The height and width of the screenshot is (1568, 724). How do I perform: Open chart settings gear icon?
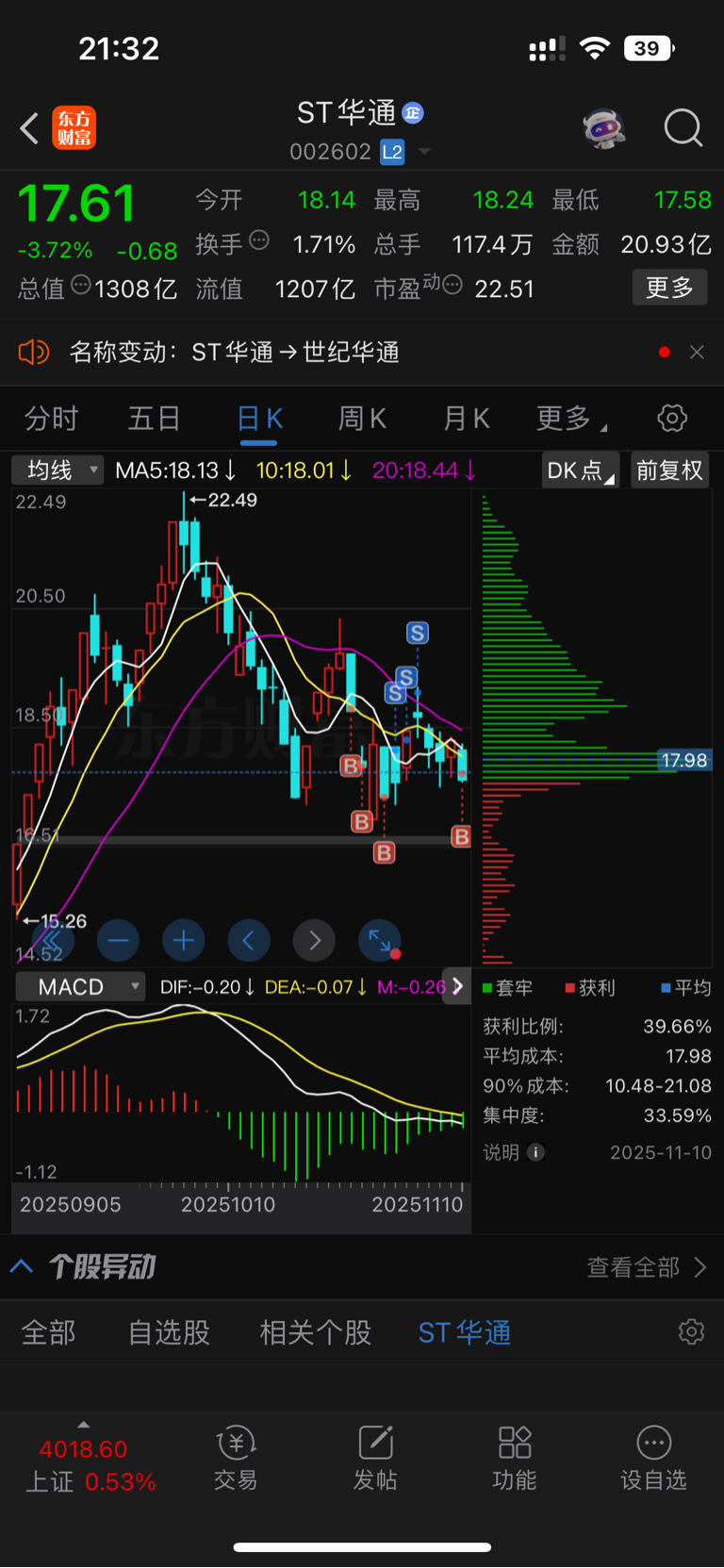click(672, 419)
